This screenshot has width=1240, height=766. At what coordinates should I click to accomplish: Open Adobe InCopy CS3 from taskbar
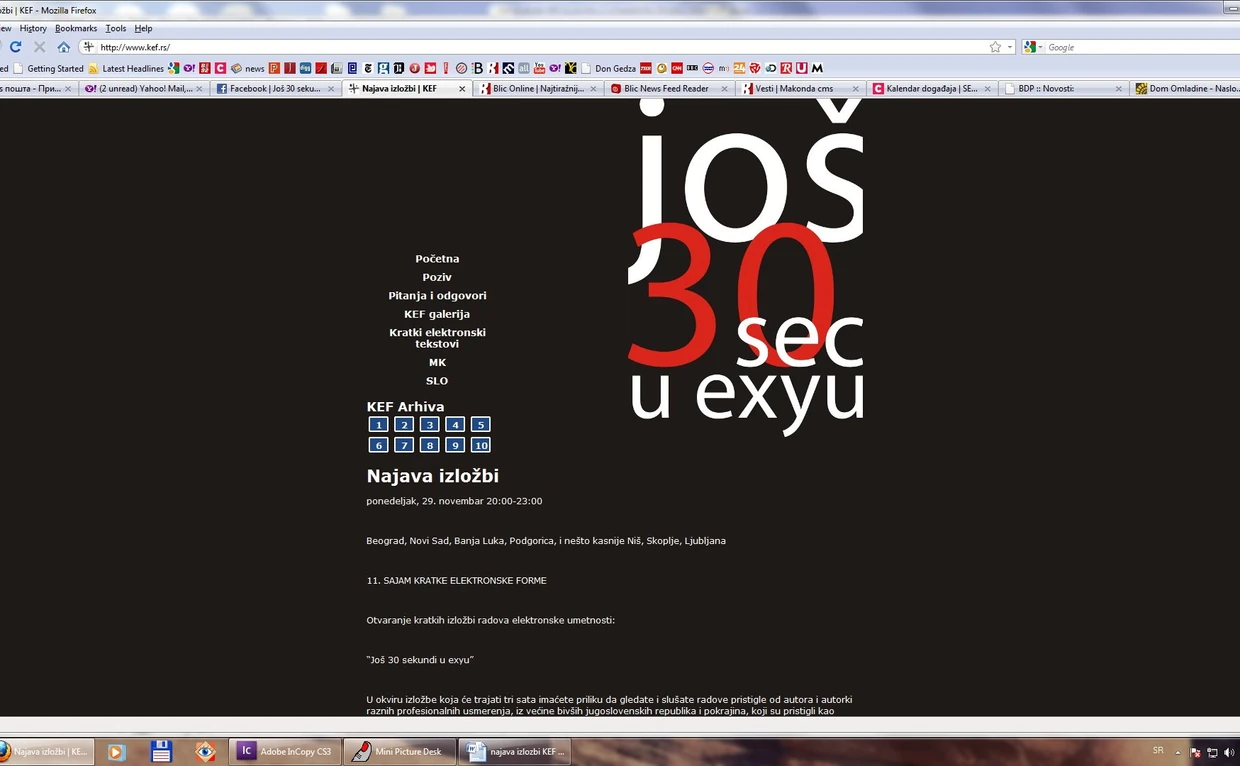[x=285, y=751]
